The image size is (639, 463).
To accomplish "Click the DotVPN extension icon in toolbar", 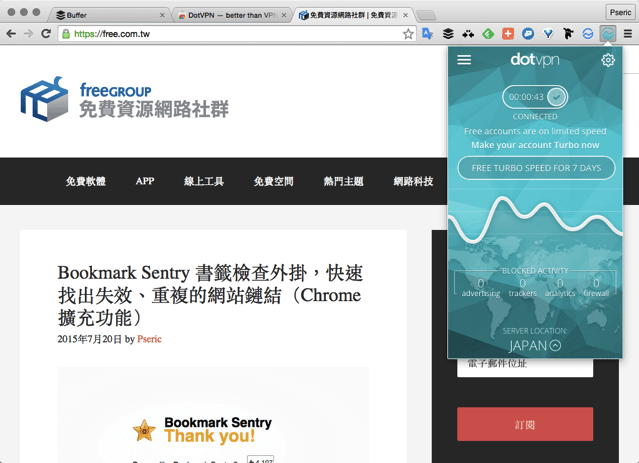I will (608, 33).
